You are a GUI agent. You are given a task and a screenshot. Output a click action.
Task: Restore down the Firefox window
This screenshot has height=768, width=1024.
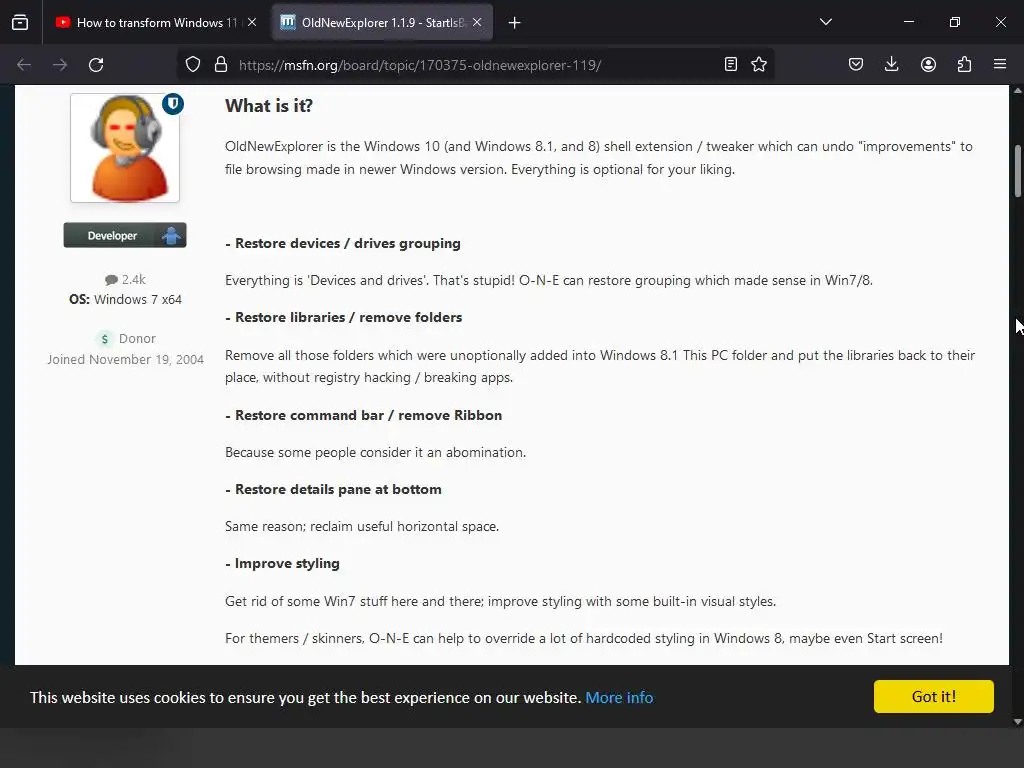pyautogui.click(x=955, y=22)
